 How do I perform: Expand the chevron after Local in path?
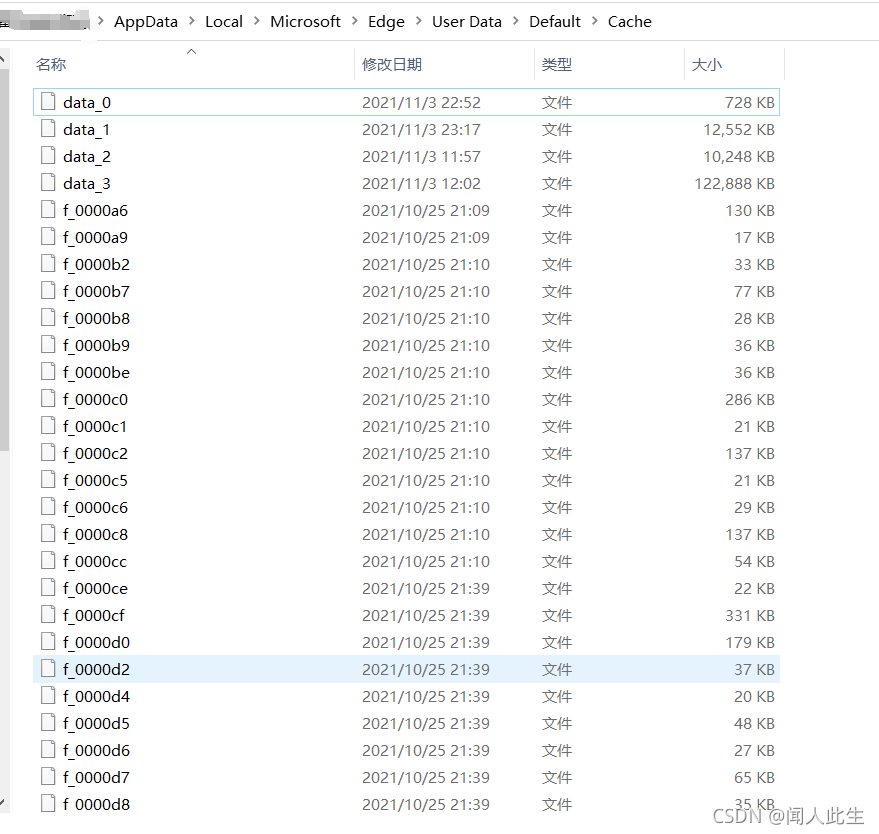pyautogui.click(x=257, y=21)
